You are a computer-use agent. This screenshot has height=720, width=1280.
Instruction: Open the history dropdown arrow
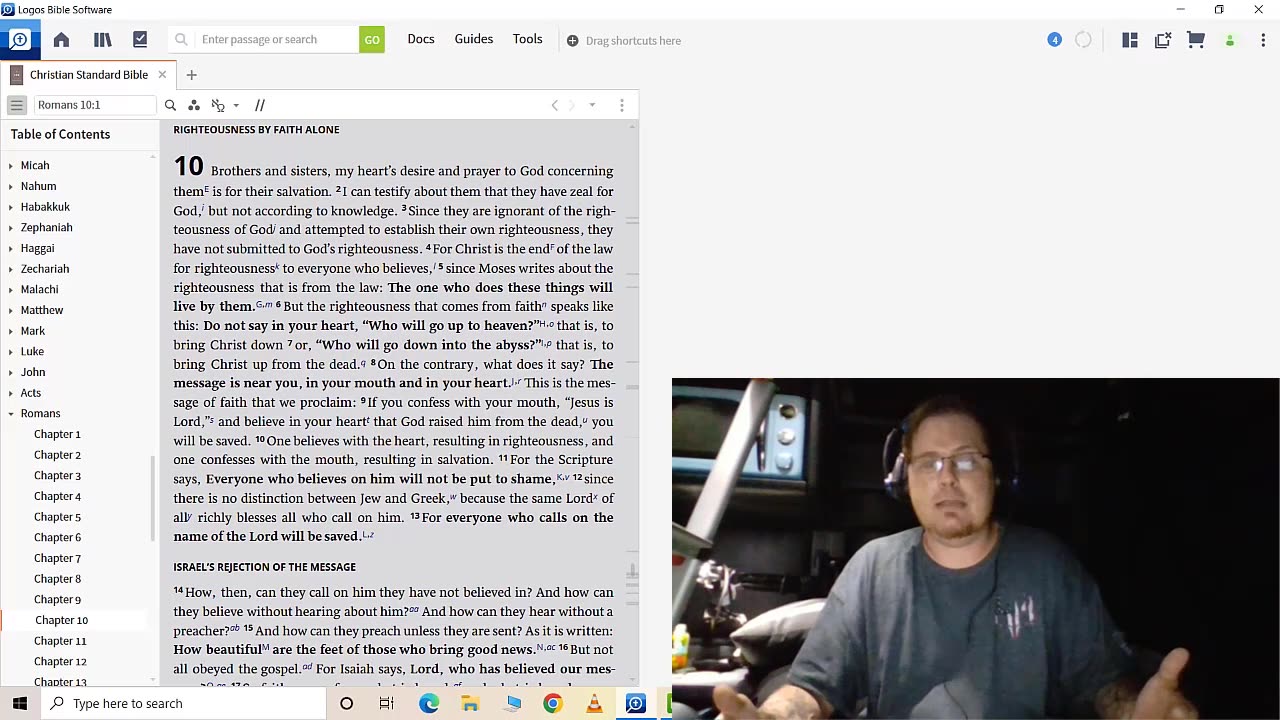(592, 105)
